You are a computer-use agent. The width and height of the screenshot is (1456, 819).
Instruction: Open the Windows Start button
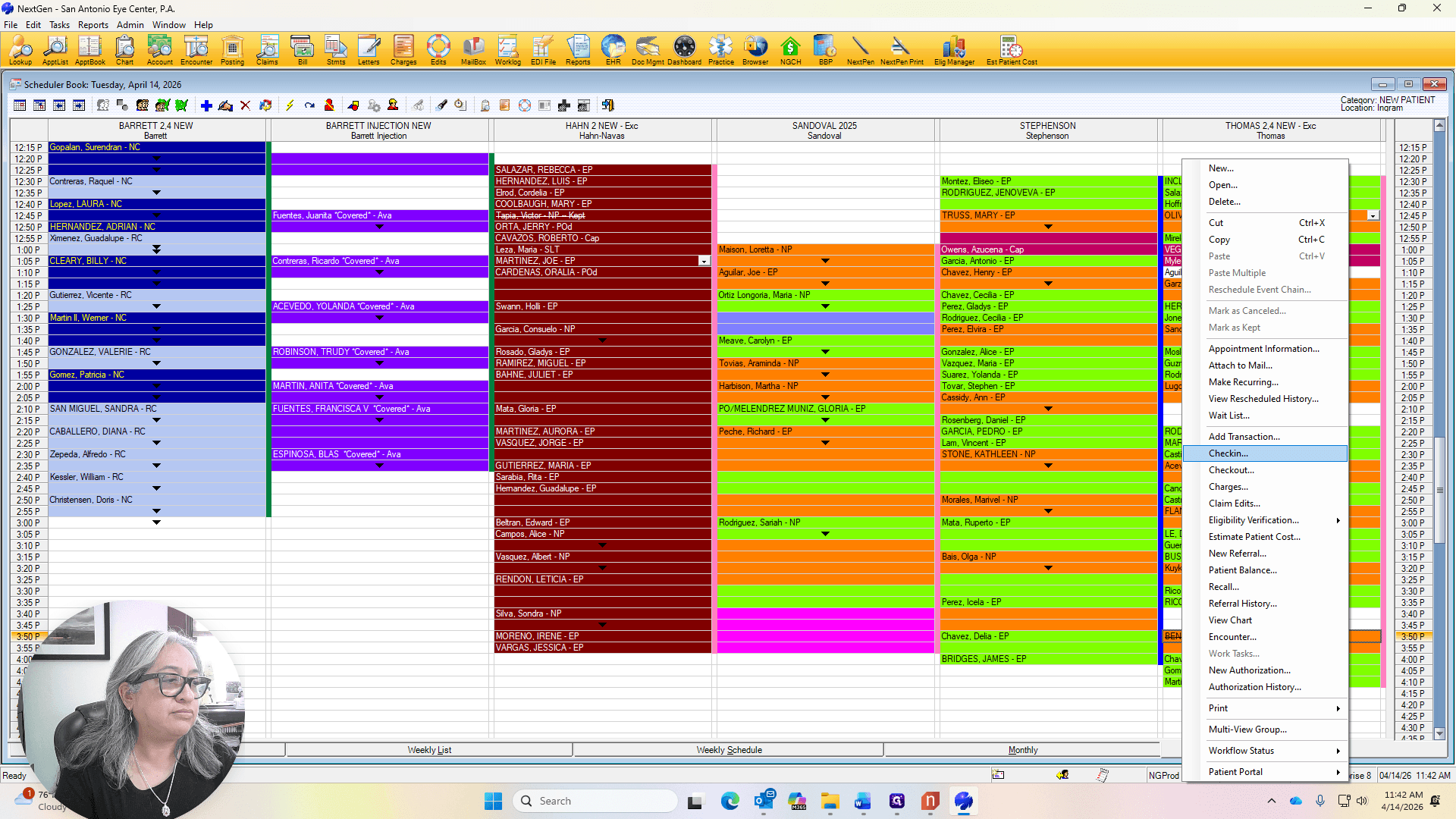[x=493, y=801]
